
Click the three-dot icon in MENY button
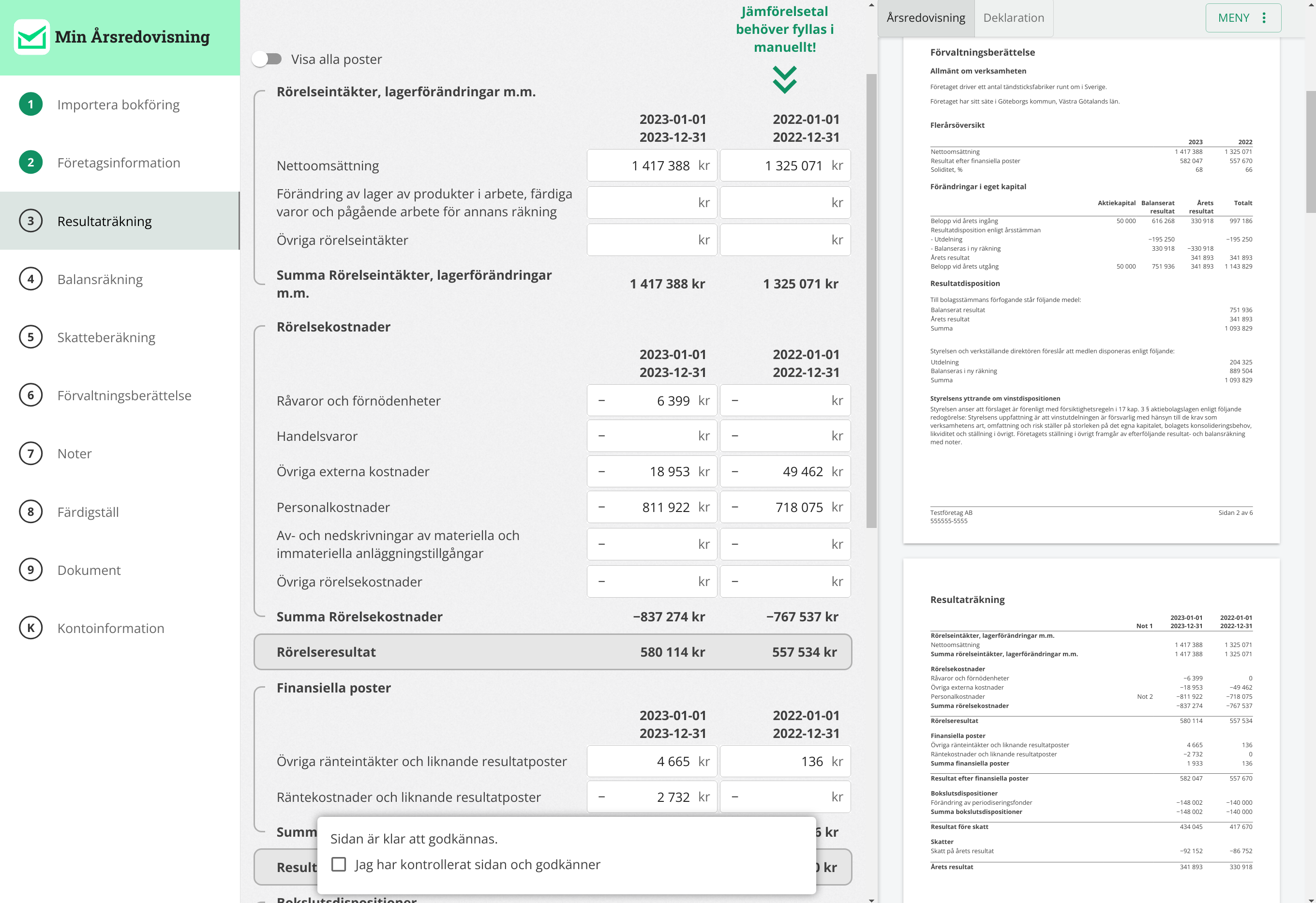pos(1264,18)
